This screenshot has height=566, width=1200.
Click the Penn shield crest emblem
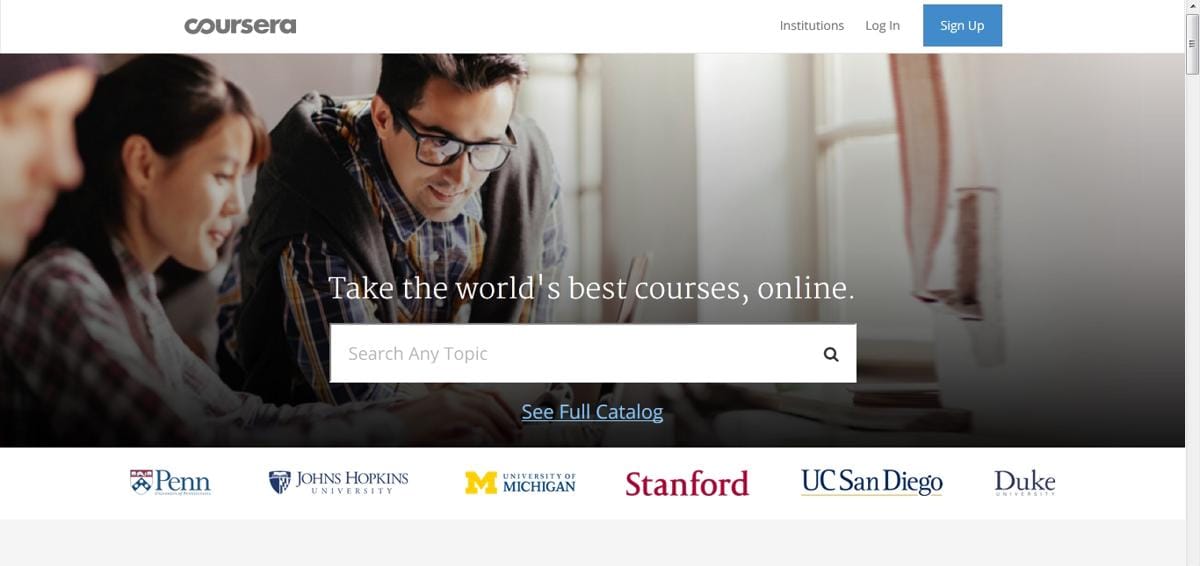pos(141,481)
